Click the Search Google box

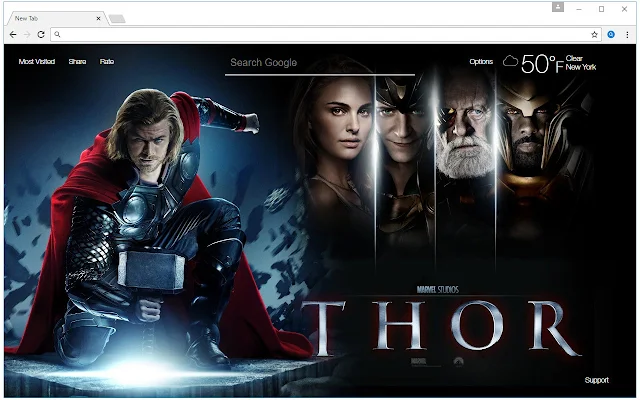point(320,63)
